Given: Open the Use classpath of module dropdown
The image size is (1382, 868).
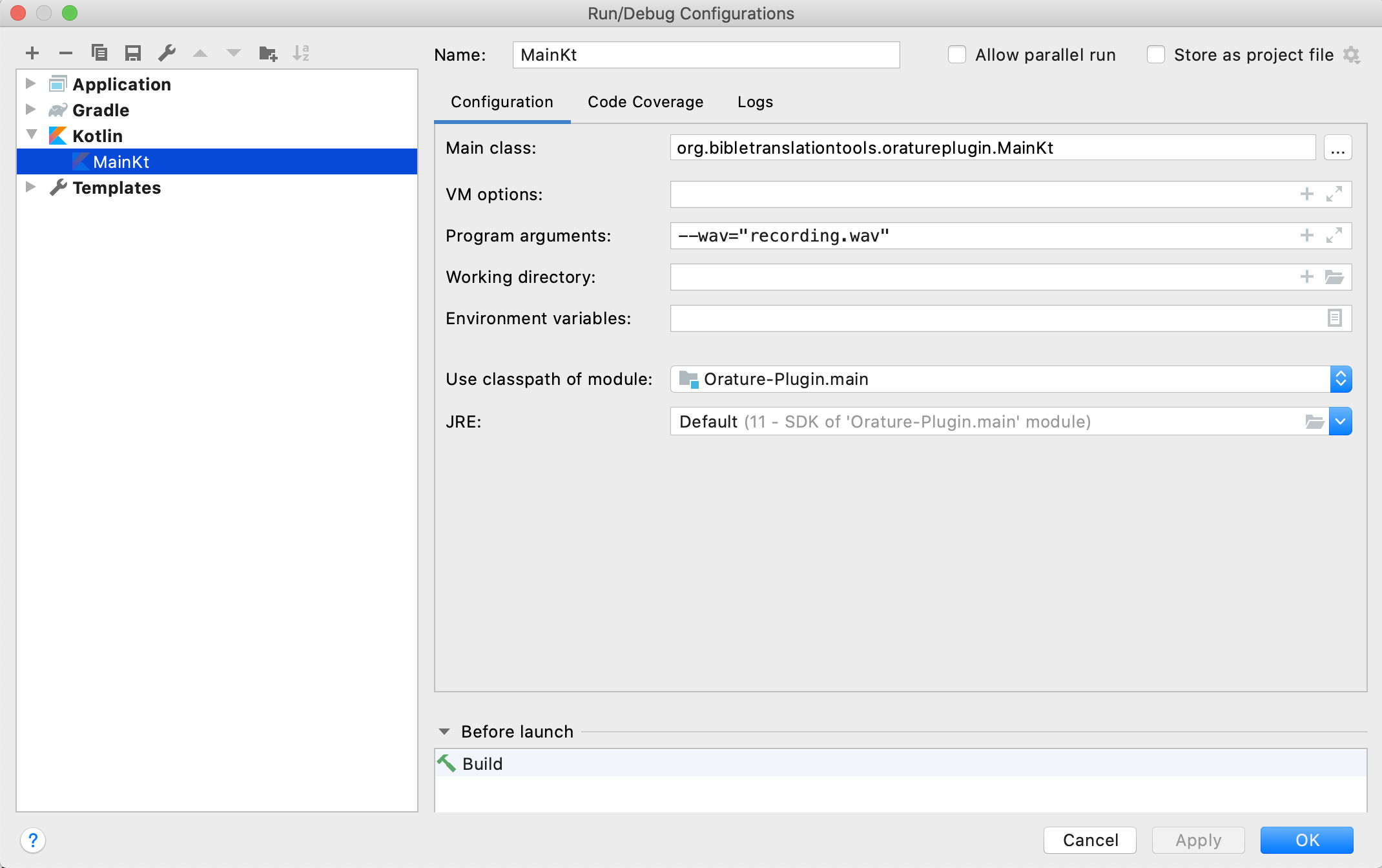Looking at the screenshot, I should [1341, 379].
